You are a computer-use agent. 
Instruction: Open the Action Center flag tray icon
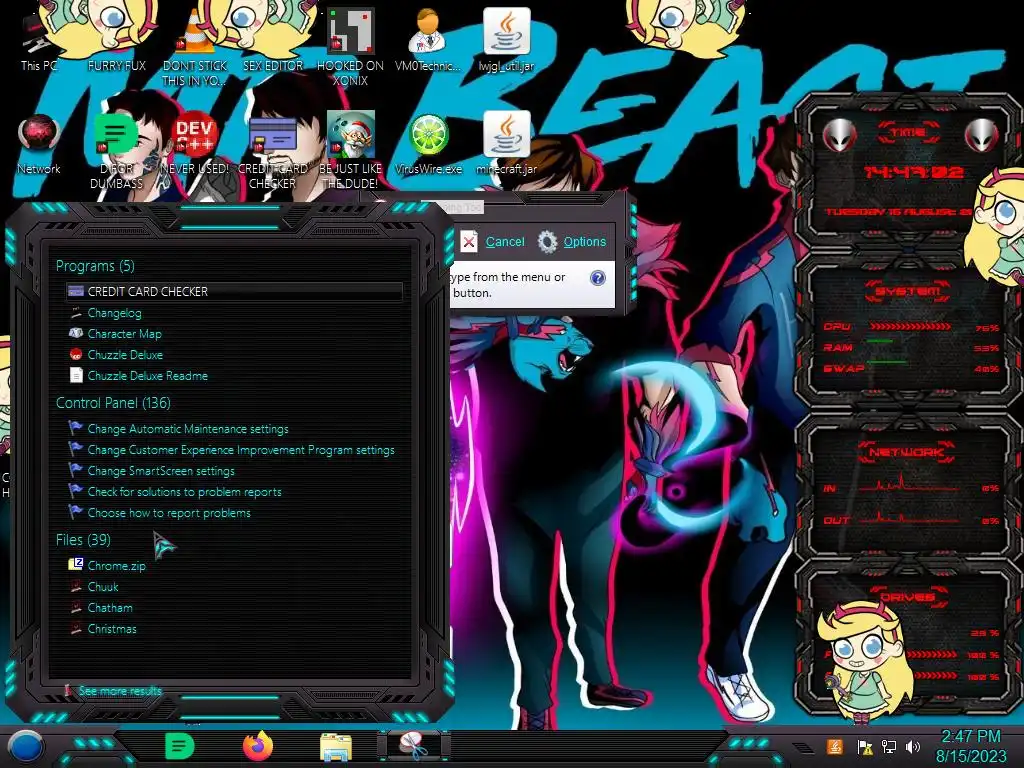coord(865,746)
